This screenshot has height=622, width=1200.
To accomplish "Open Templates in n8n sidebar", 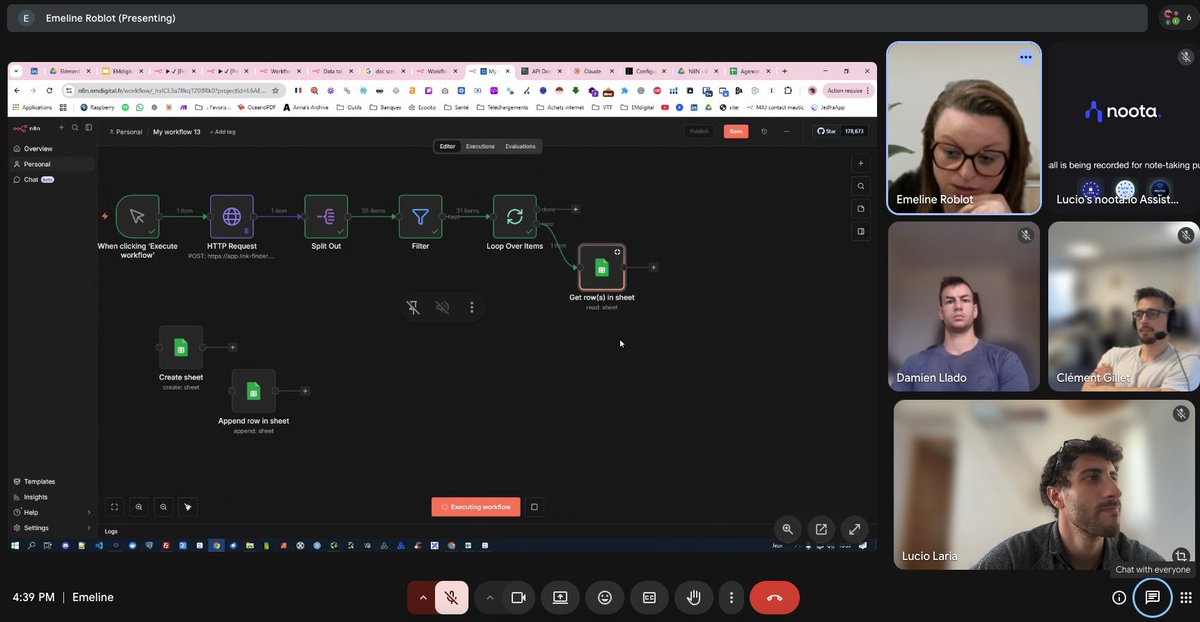I will [53, 481].
